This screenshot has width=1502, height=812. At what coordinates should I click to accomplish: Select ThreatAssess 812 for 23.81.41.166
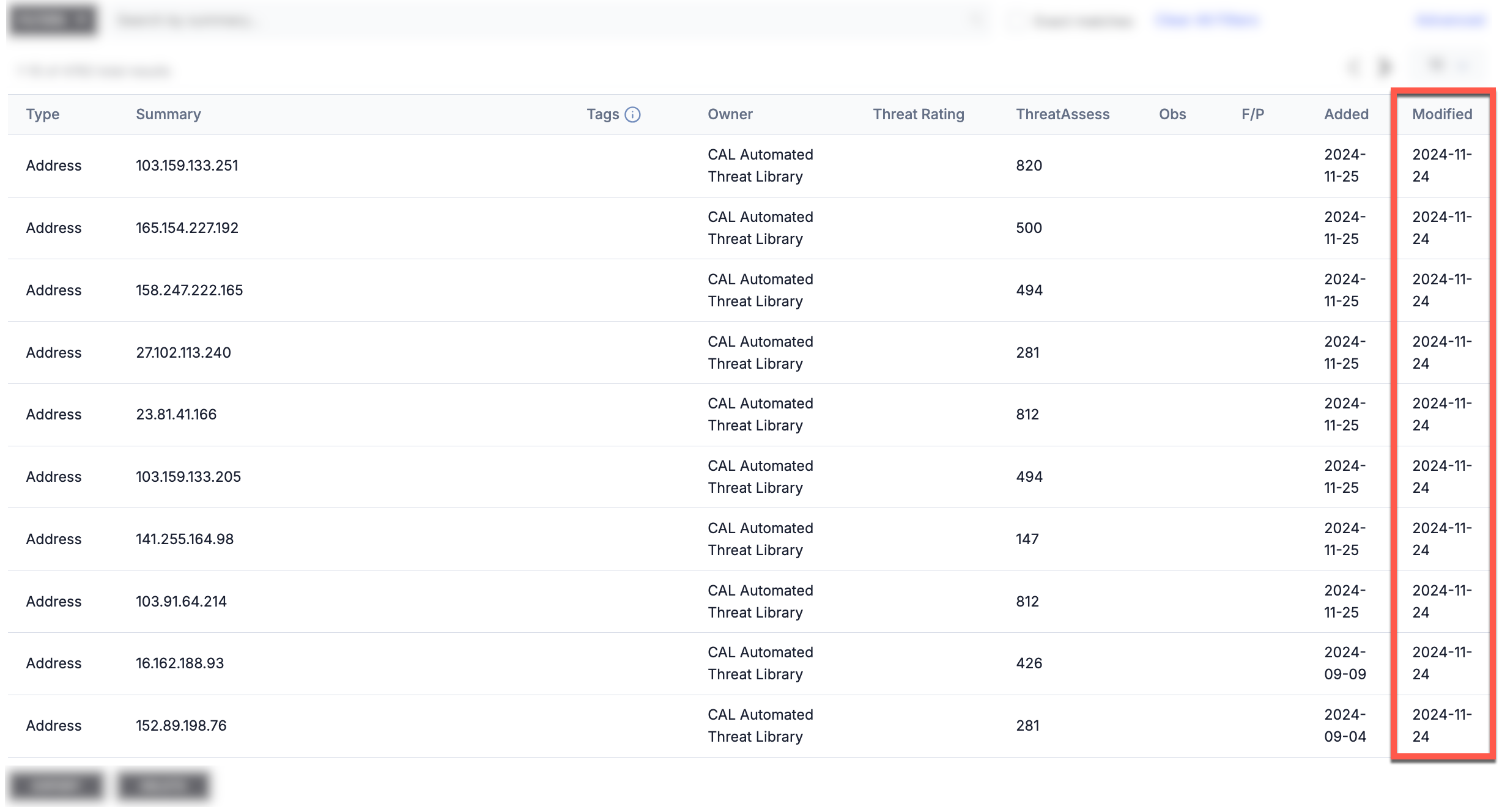tap(1028, 415)
